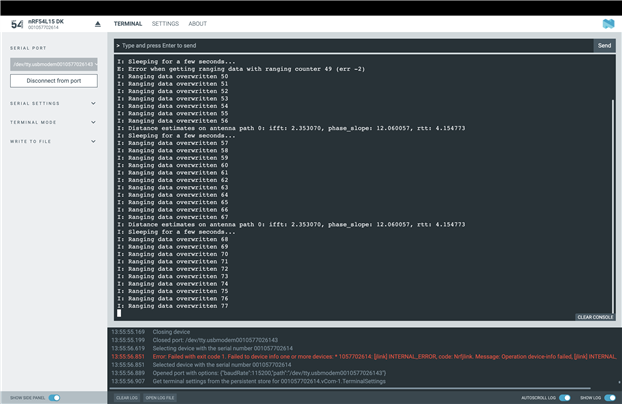
Task: Click 'Ranging data overwritten 50' line
Action: click(173, 77)
